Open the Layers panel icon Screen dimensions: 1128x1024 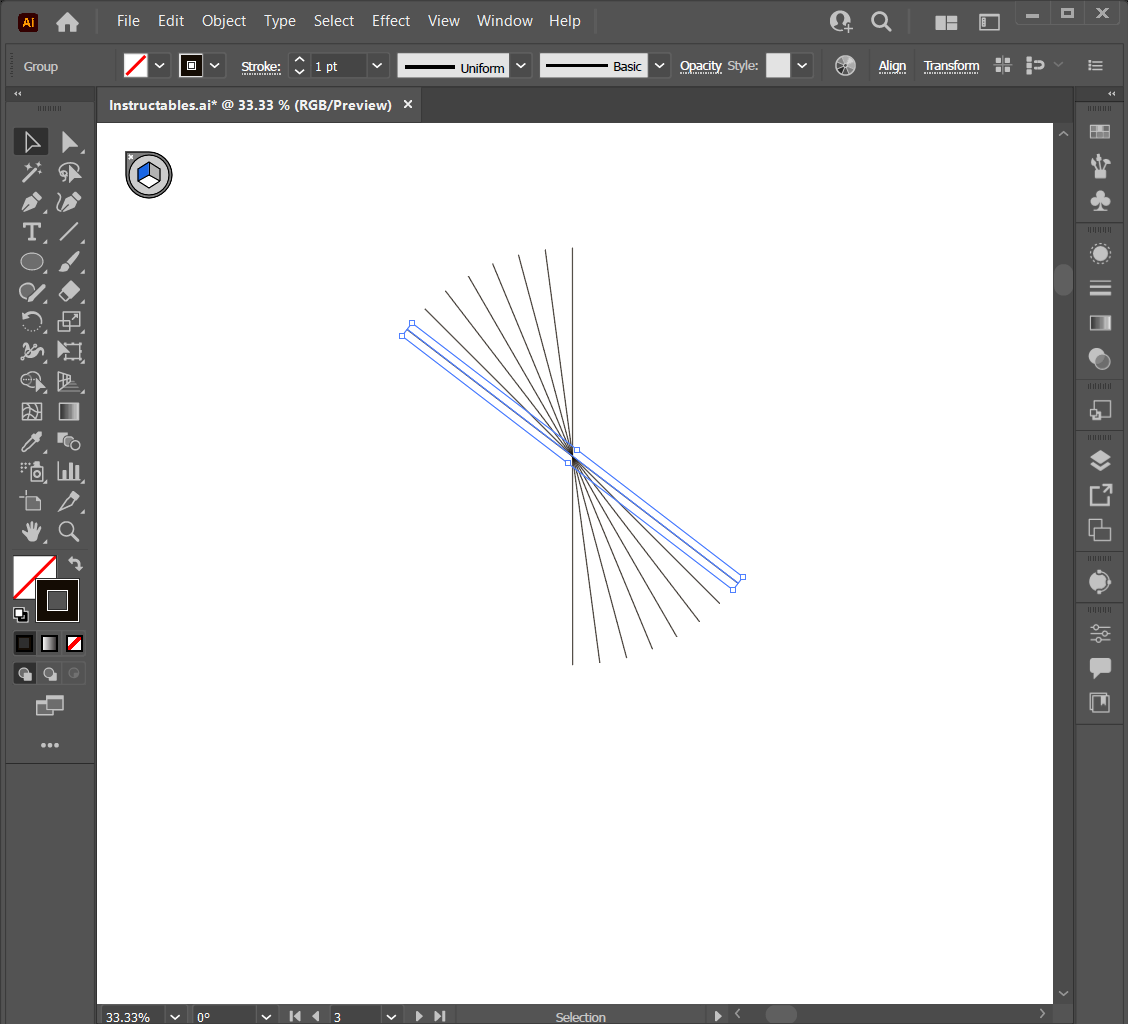point(1100,461)
